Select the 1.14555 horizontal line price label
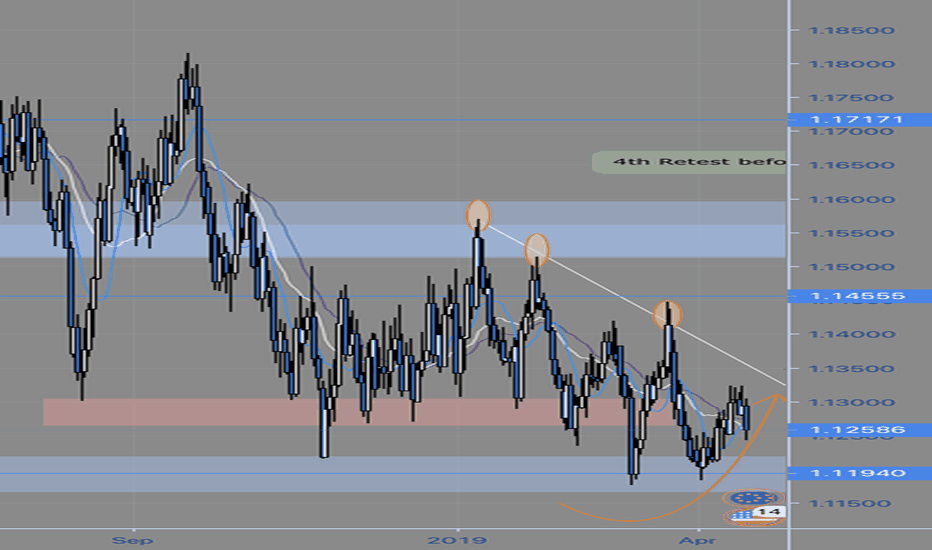932x550 pixels. coord(859,296)
